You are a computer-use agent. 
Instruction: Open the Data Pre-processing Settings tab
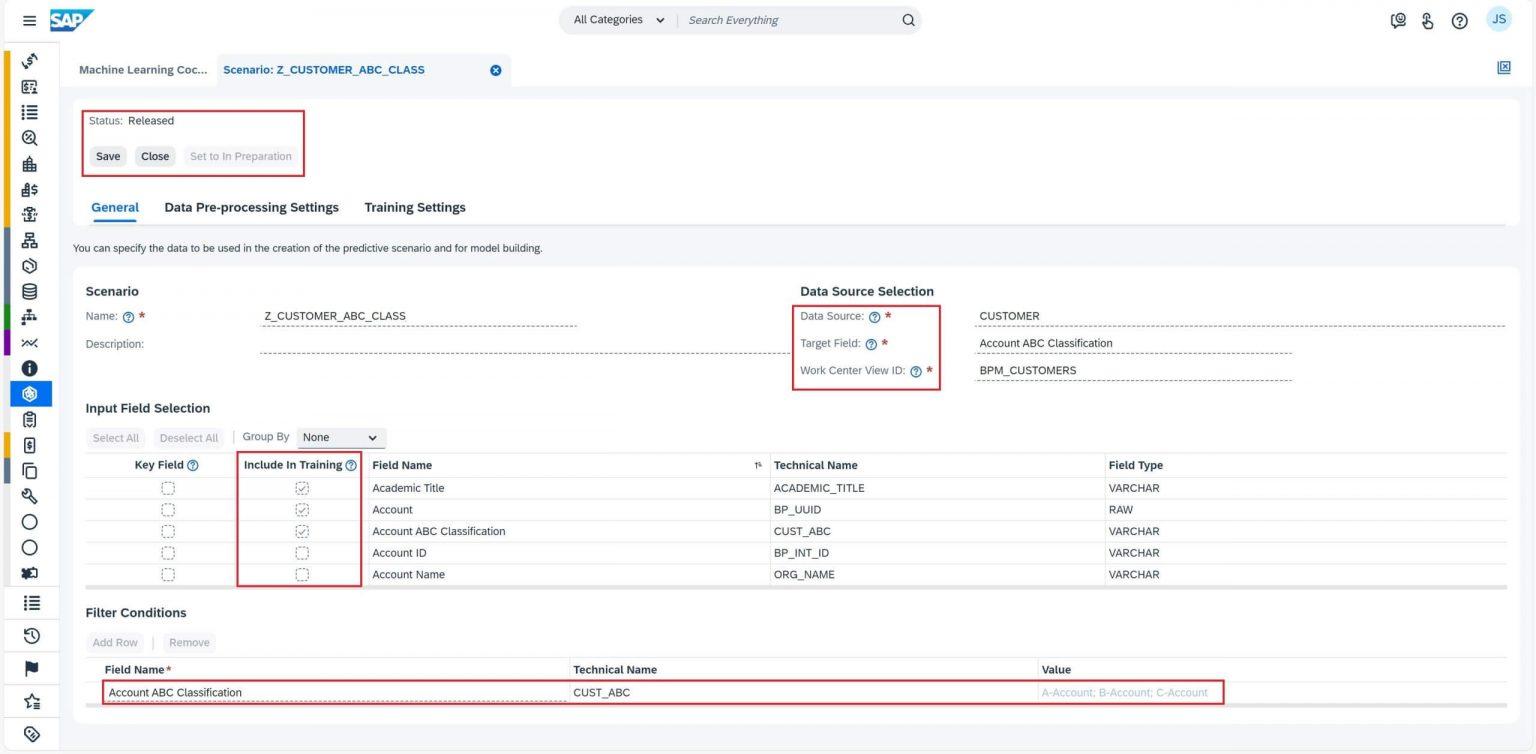pos(252,207)
